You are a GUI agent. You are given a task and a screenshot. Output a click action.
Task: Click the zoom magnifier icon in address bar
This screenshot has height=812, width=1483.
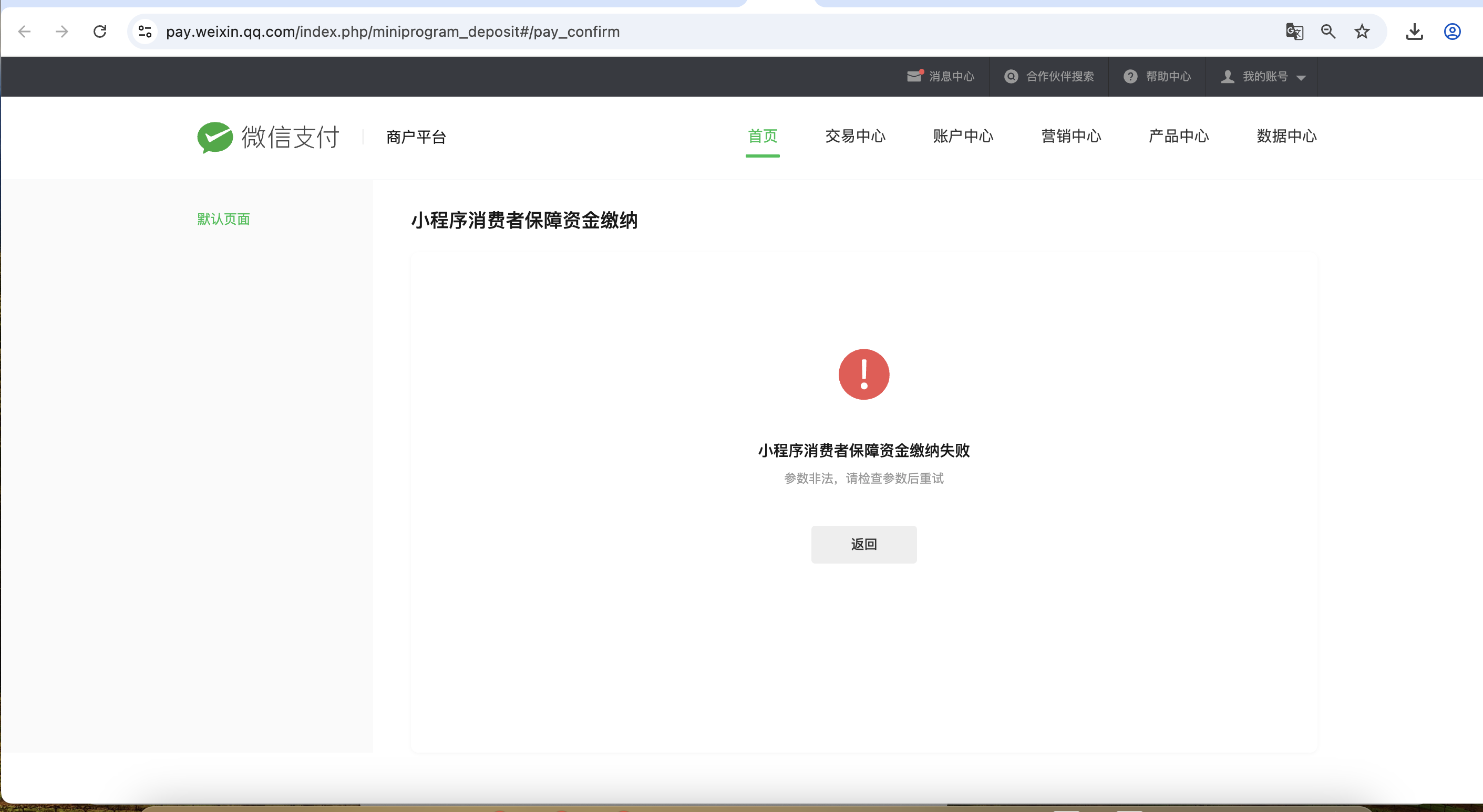pyautogui.click(x=1327, y=31)
